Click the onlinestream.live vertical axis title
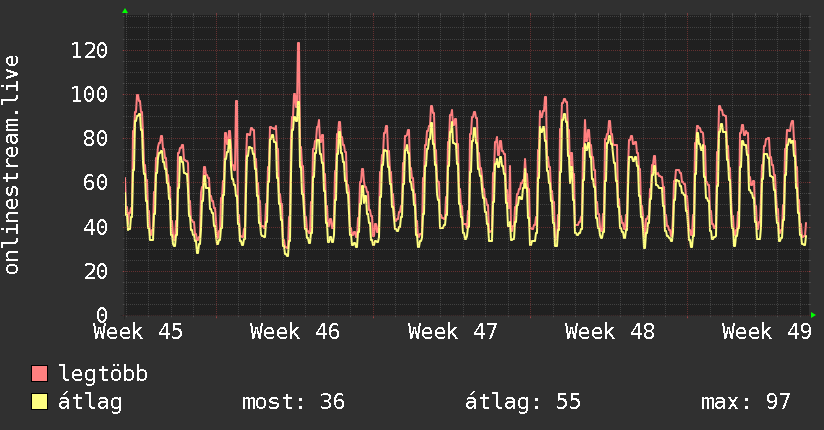The width and height of the screenshot is (824, 430). click(12, 164)
